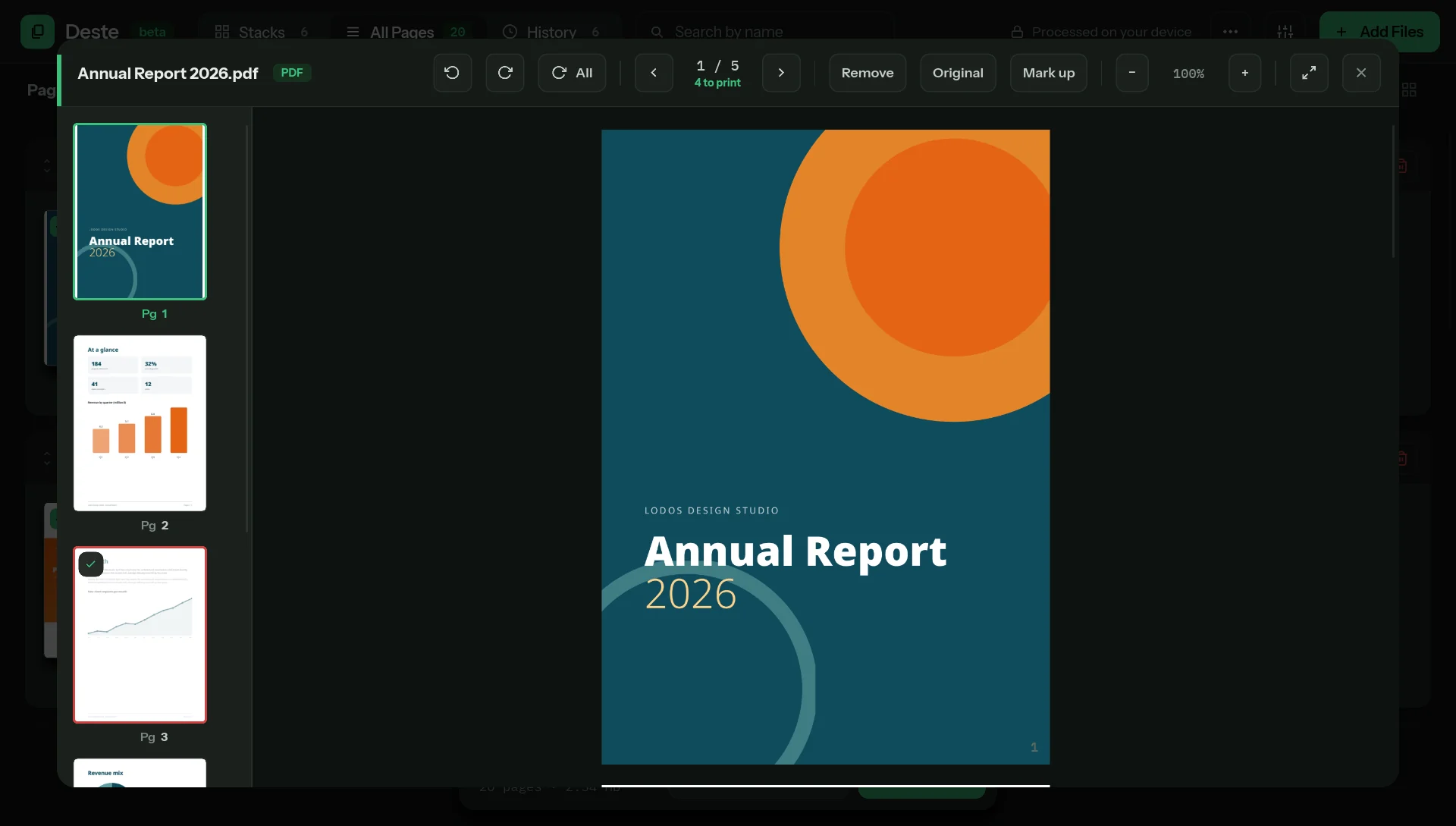Open the Stacks tab

tap(262, 32)
